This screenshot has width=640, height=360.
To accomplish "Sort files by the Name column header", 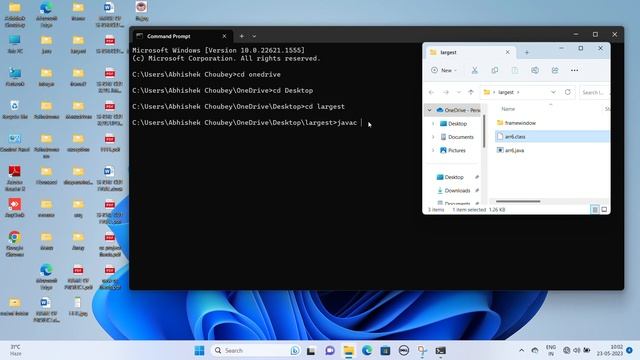I will point(508,109).
